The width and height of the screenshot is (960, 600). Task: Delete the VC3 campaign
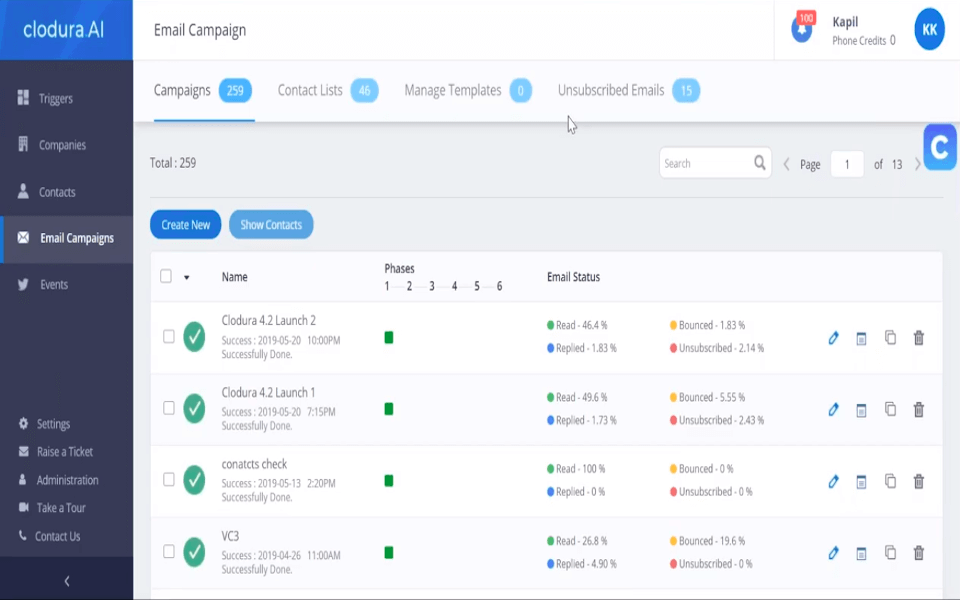(x=918, y=553)
